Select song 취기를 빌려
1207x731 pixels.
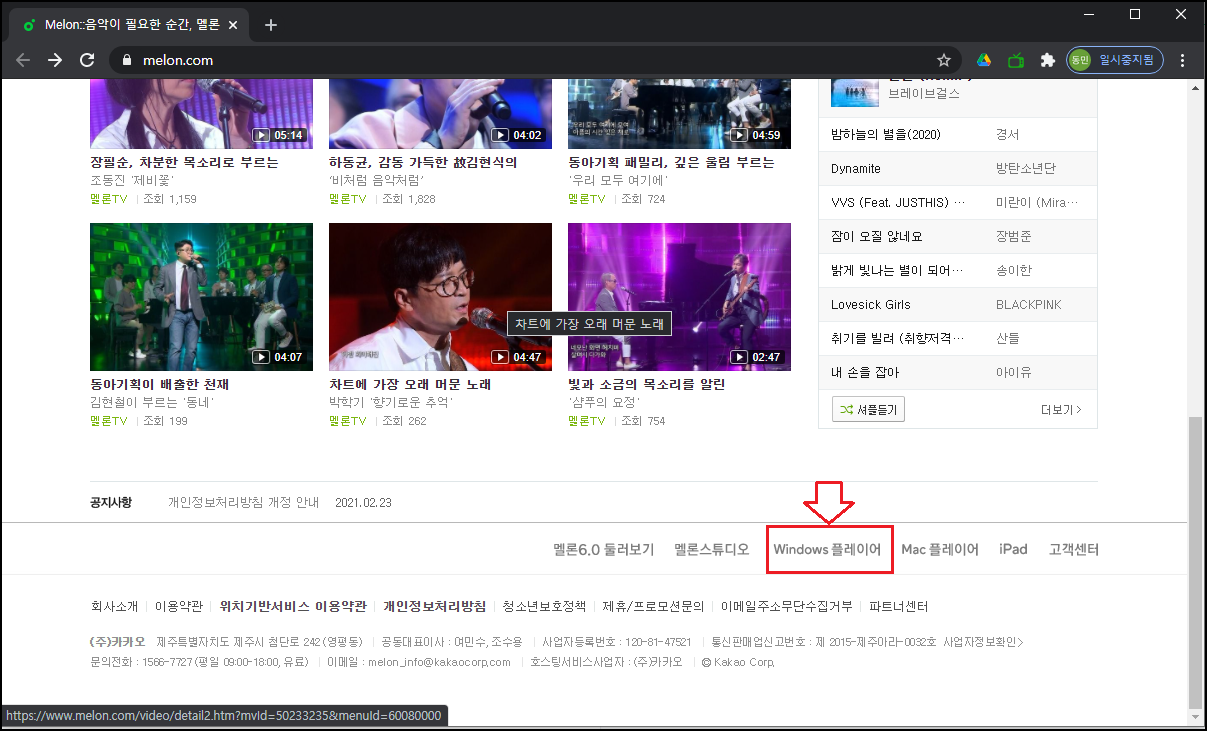tap(898, 338)
